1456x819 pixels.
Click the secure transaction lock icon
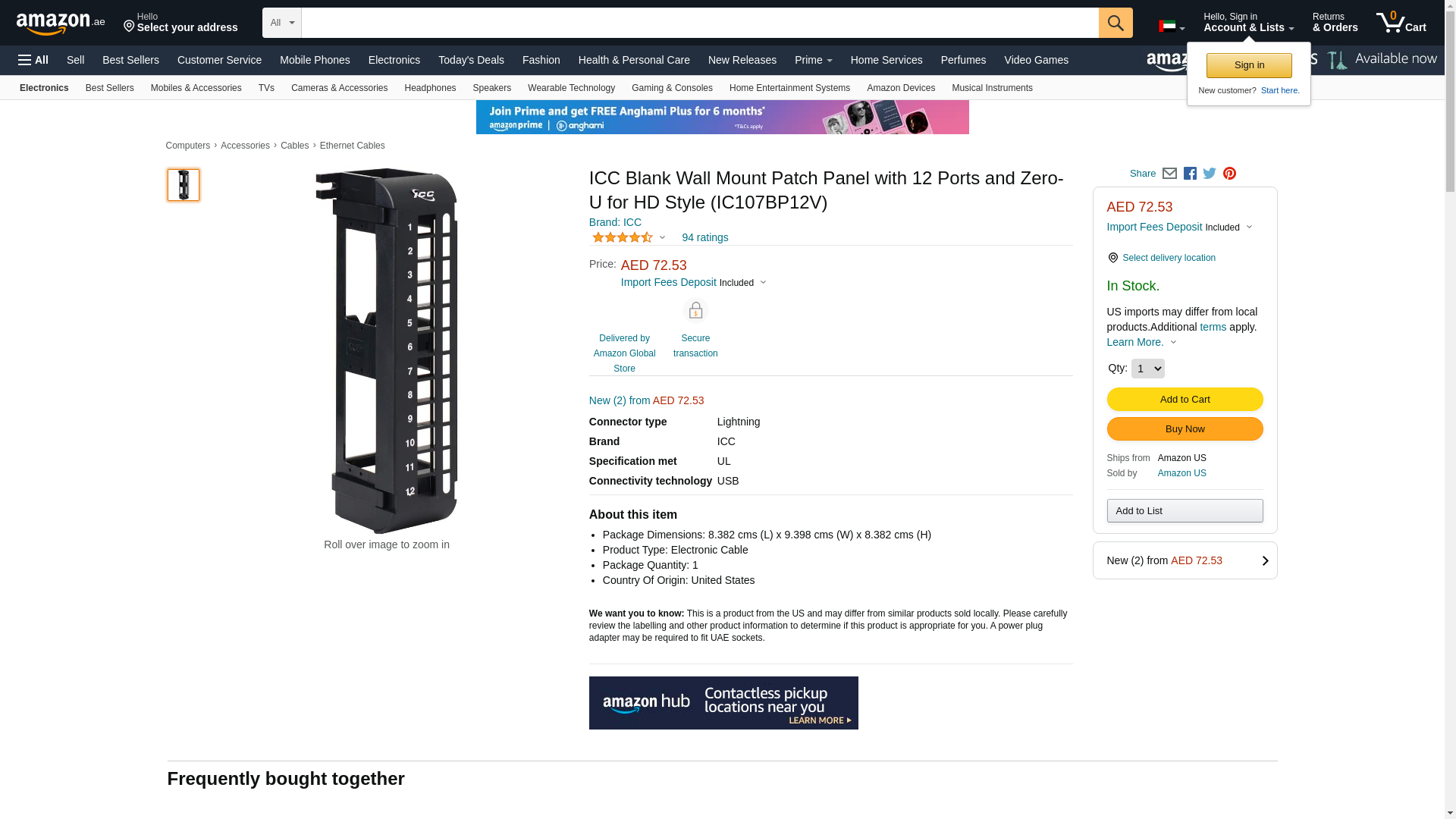tap(695, 311)
